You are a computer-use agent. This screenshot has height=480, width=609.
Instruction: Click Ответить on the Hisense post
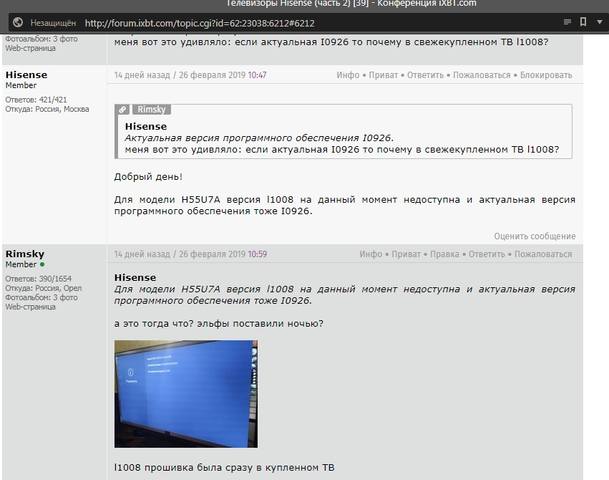[425, 75]
